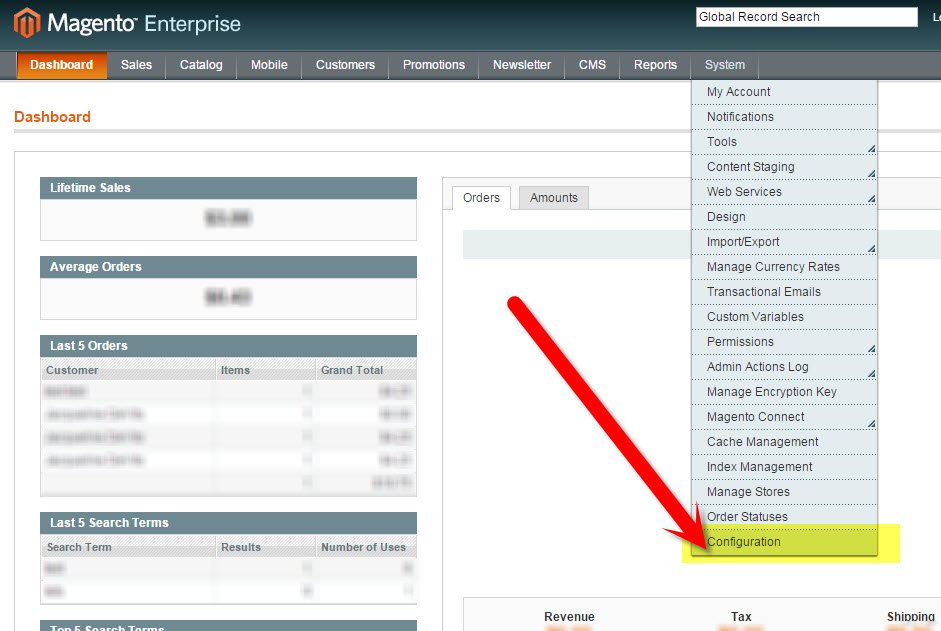Image resolution: width=941 pixels, height=631 pixels.
Task: Click the Average Orders panel heading
Action: [228, 267]
